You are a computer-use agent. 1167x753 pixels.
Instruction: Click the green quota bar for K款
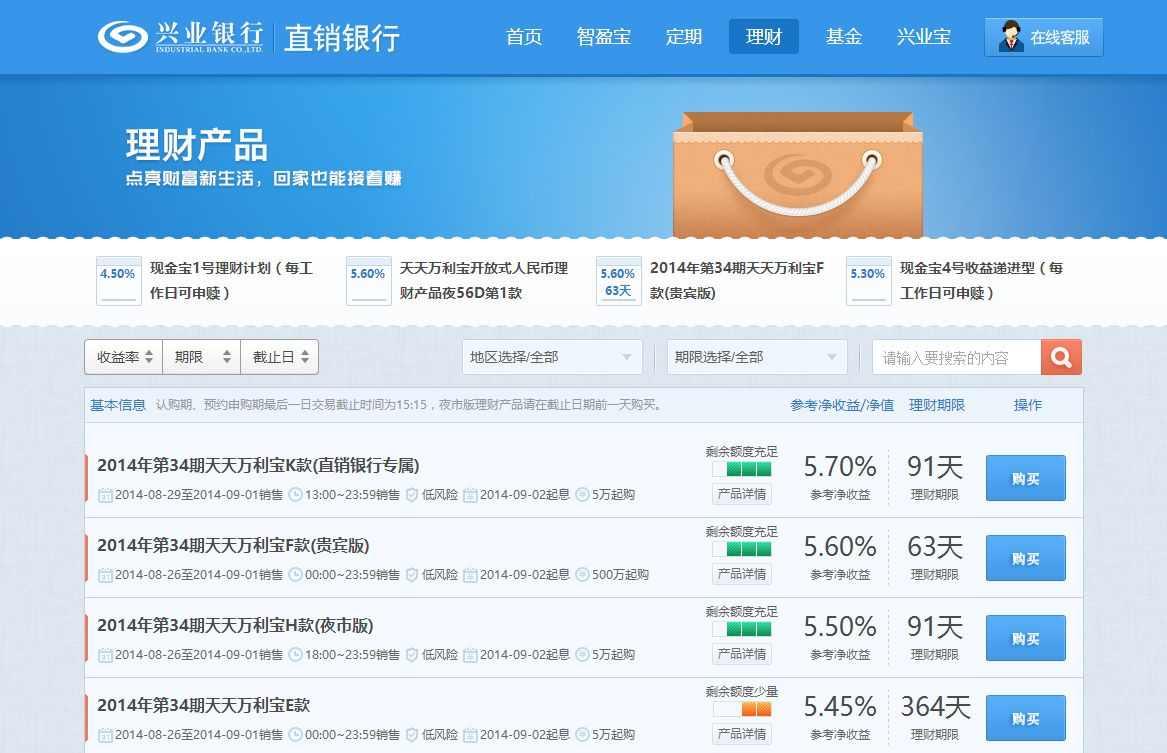pos(741,469)
